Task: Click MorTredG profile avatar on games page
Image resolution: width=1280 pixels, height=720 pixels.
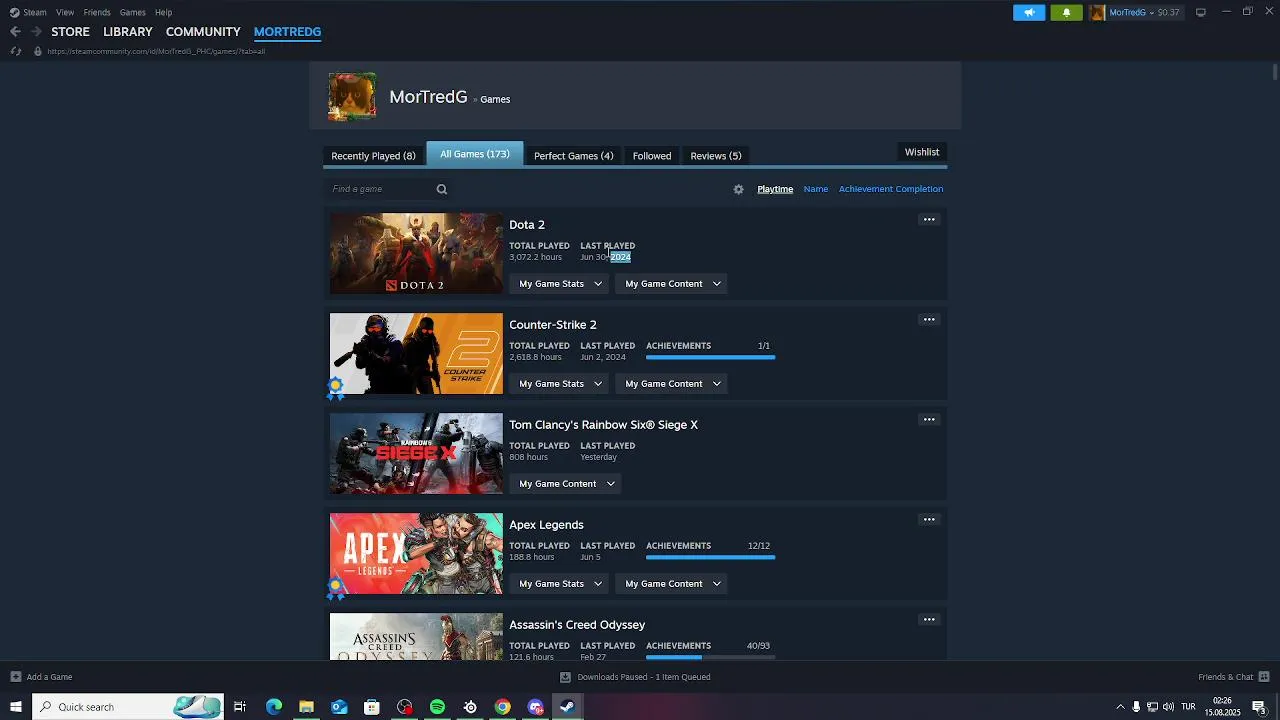Action: 352,97
